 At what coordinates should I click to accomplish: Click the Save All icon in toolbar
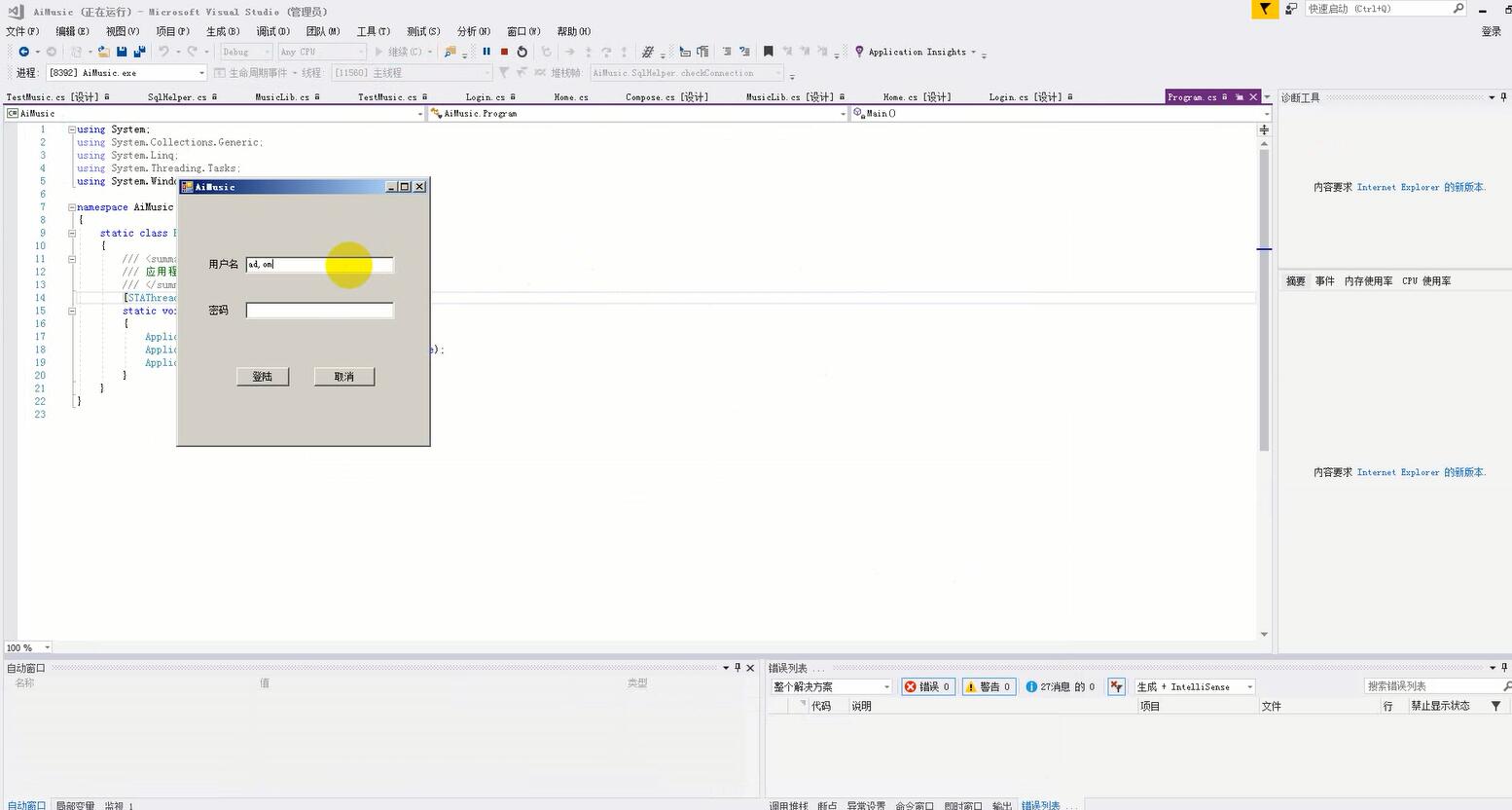point(139,52)
